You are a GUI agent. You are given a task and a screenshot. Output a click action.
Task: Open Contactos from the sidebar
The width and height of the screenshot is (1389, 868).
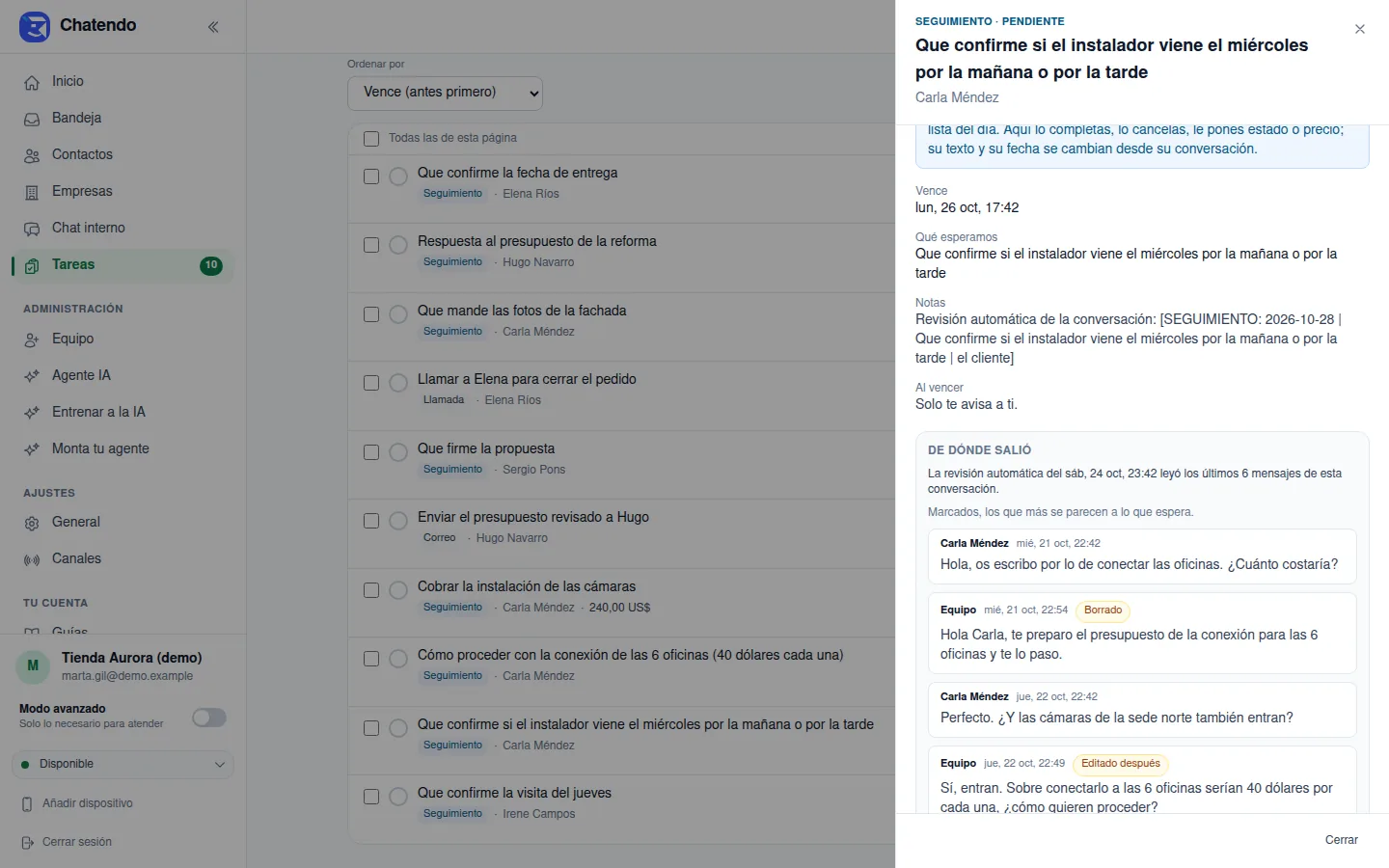(x=123, y=155)
